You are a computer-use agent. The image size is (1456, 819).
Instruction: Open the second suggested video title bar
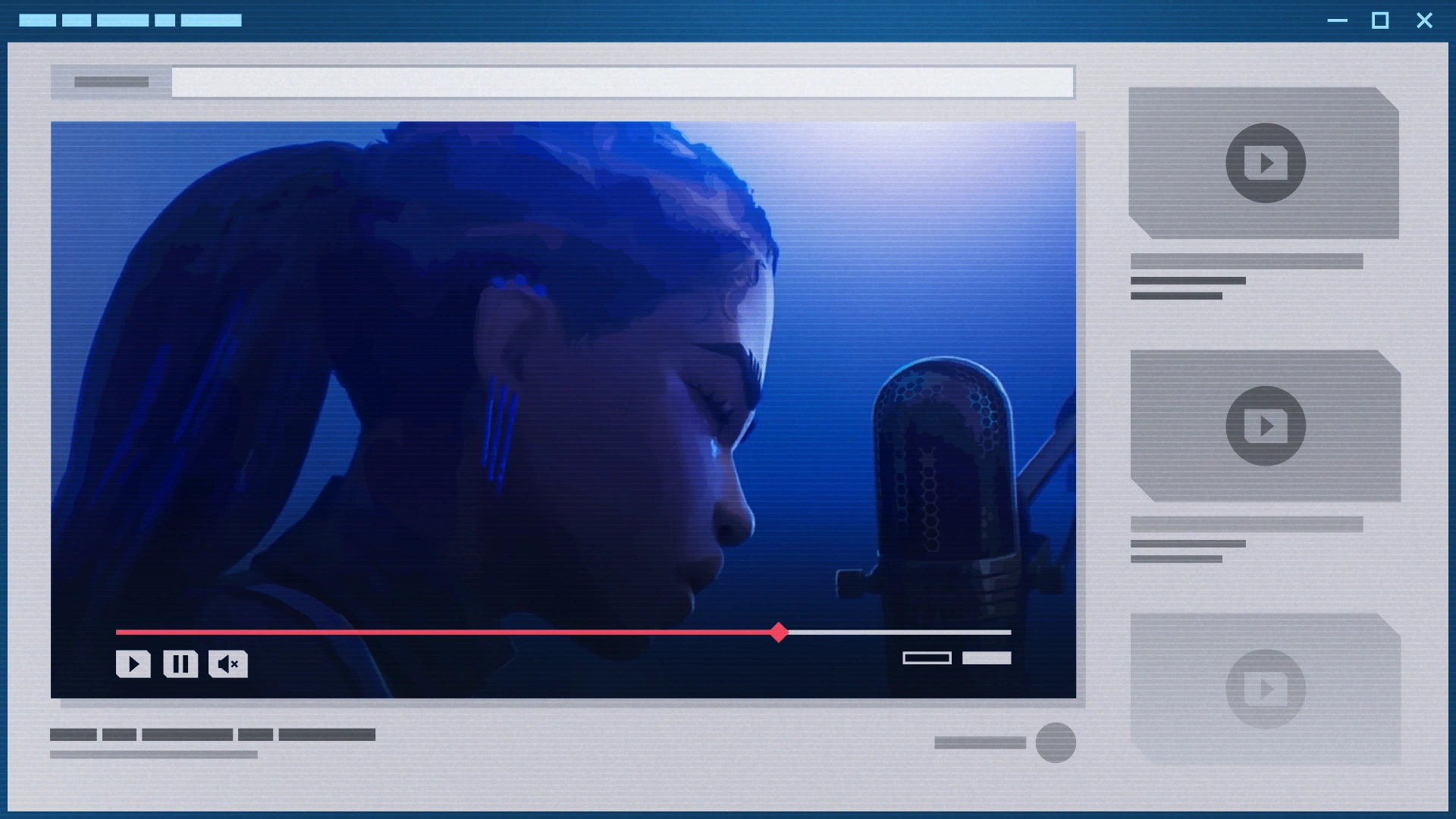(1246, 524)
